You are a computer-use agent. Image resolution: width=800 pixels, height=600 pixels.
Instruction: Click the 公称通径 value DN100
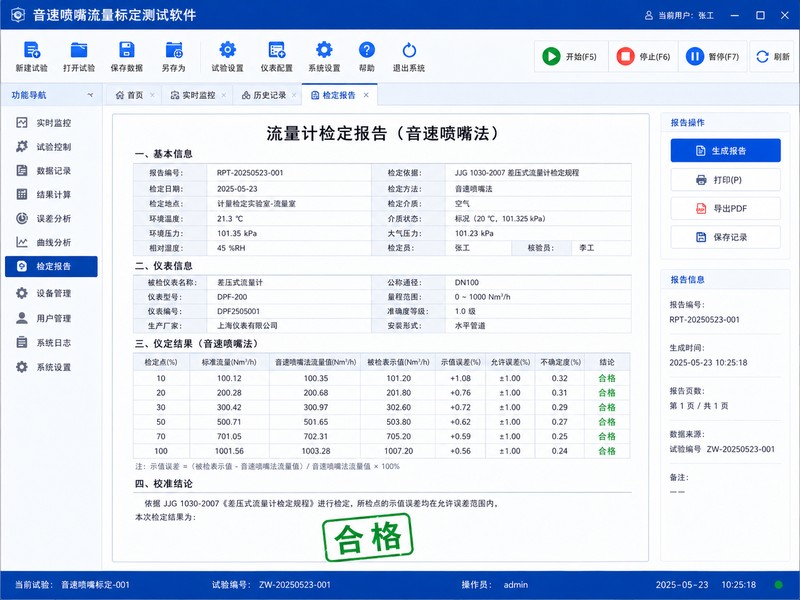pos(467,282)
